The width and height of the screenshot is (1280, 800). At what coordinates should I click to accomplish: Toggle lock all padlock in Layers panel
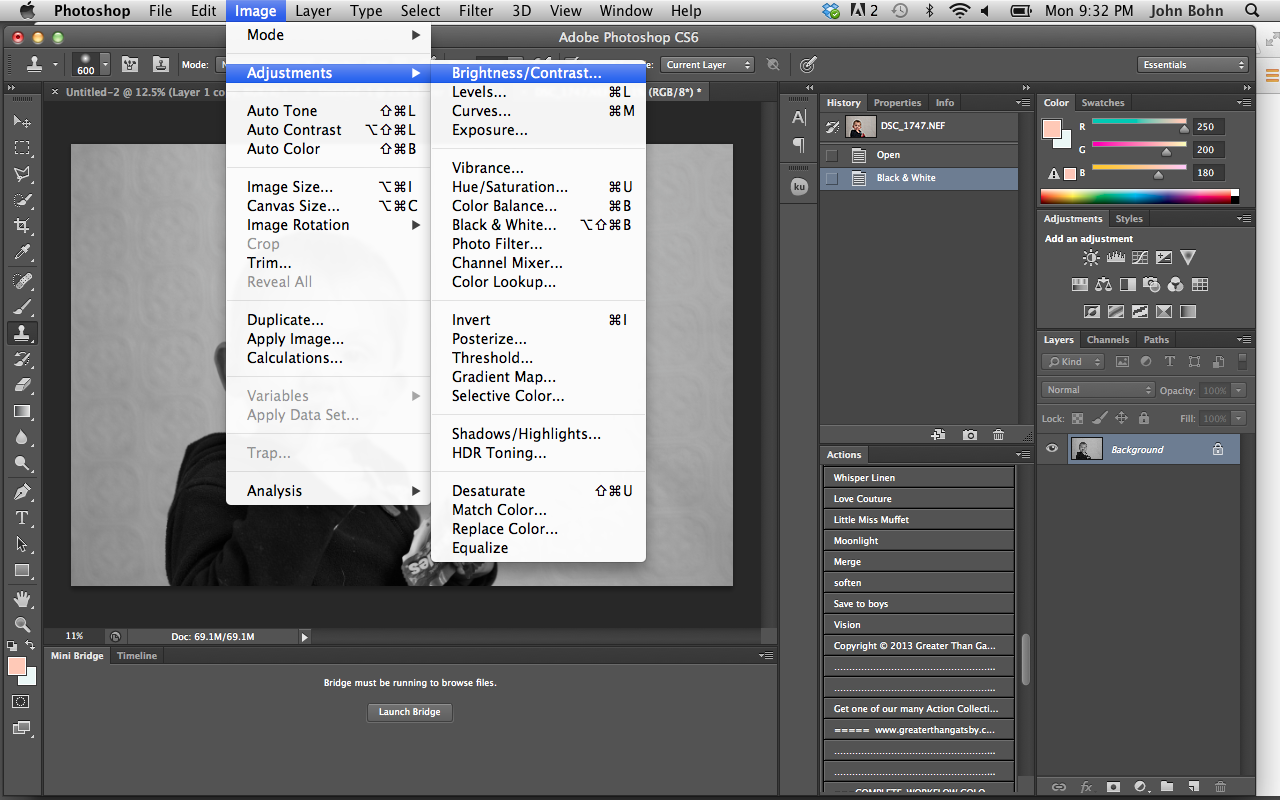(x=1143, y=419)
